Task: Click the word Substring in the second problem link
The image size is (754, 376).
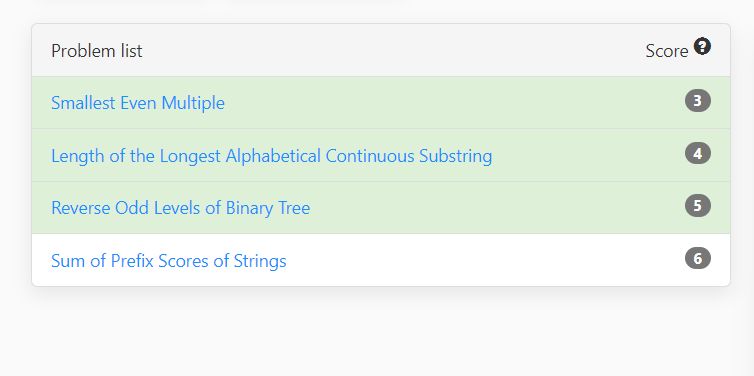Action: (455, 156)
